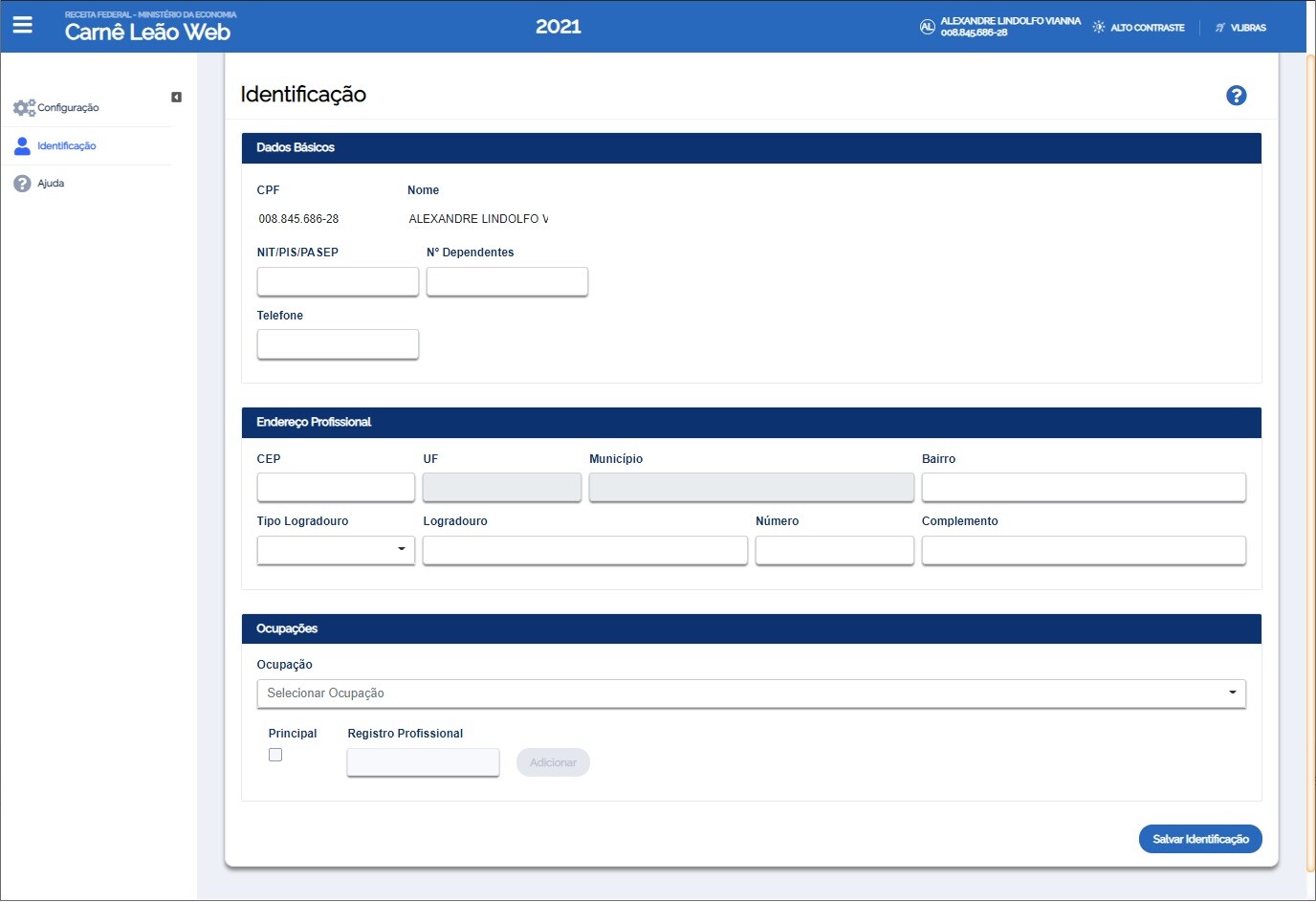Click the Configuração gears icon
Screen dimensions: 1316x902
coord(24,107)
